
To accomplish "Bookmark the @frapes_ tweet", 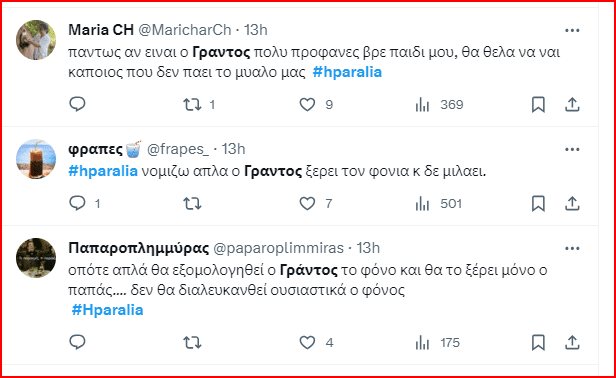I will 538,204.
